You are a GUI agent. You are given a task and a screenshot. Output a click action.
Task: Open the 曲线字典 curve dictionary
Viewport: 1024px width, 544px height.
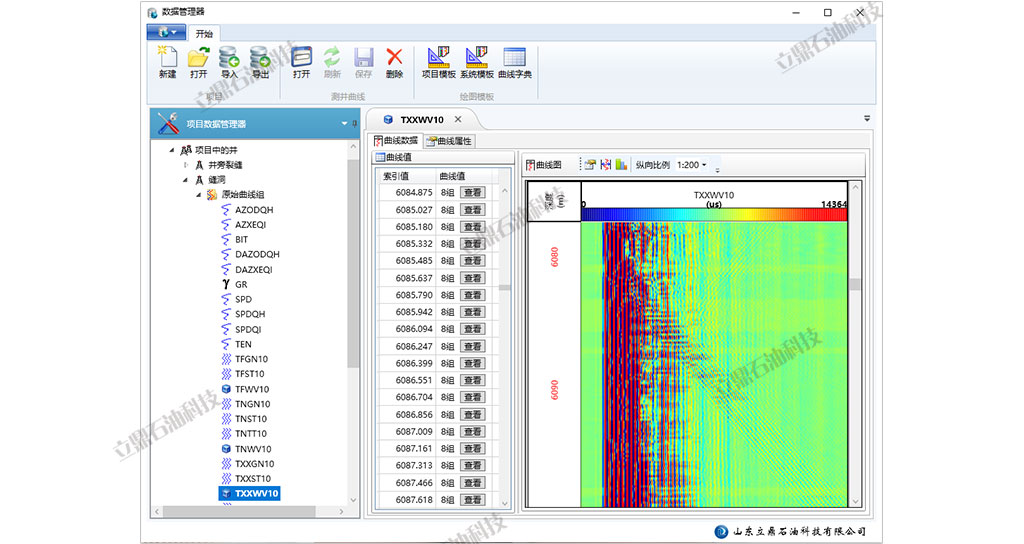[x=515, y=63]
